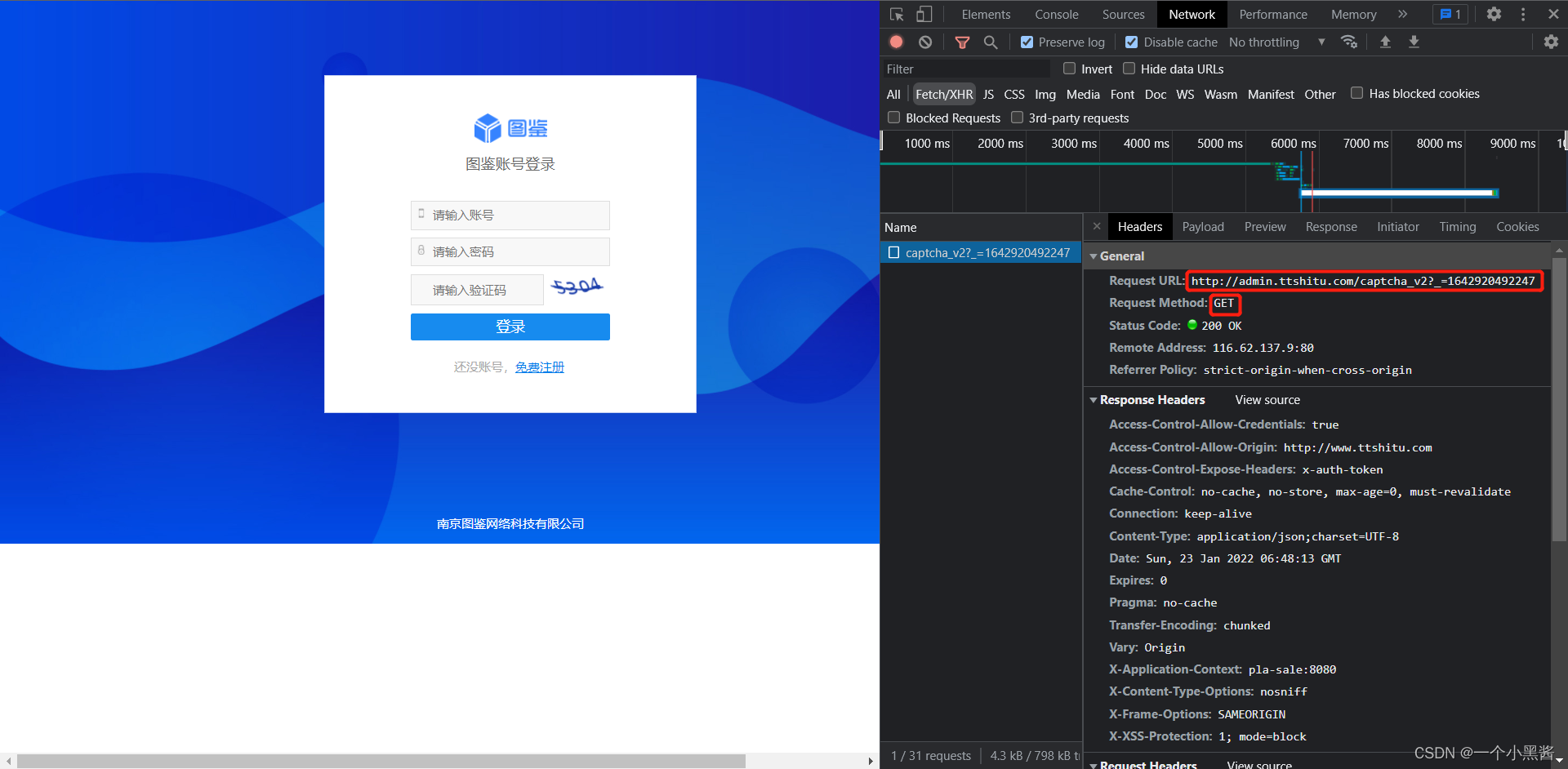Collapse the General section

point(1094,256)
